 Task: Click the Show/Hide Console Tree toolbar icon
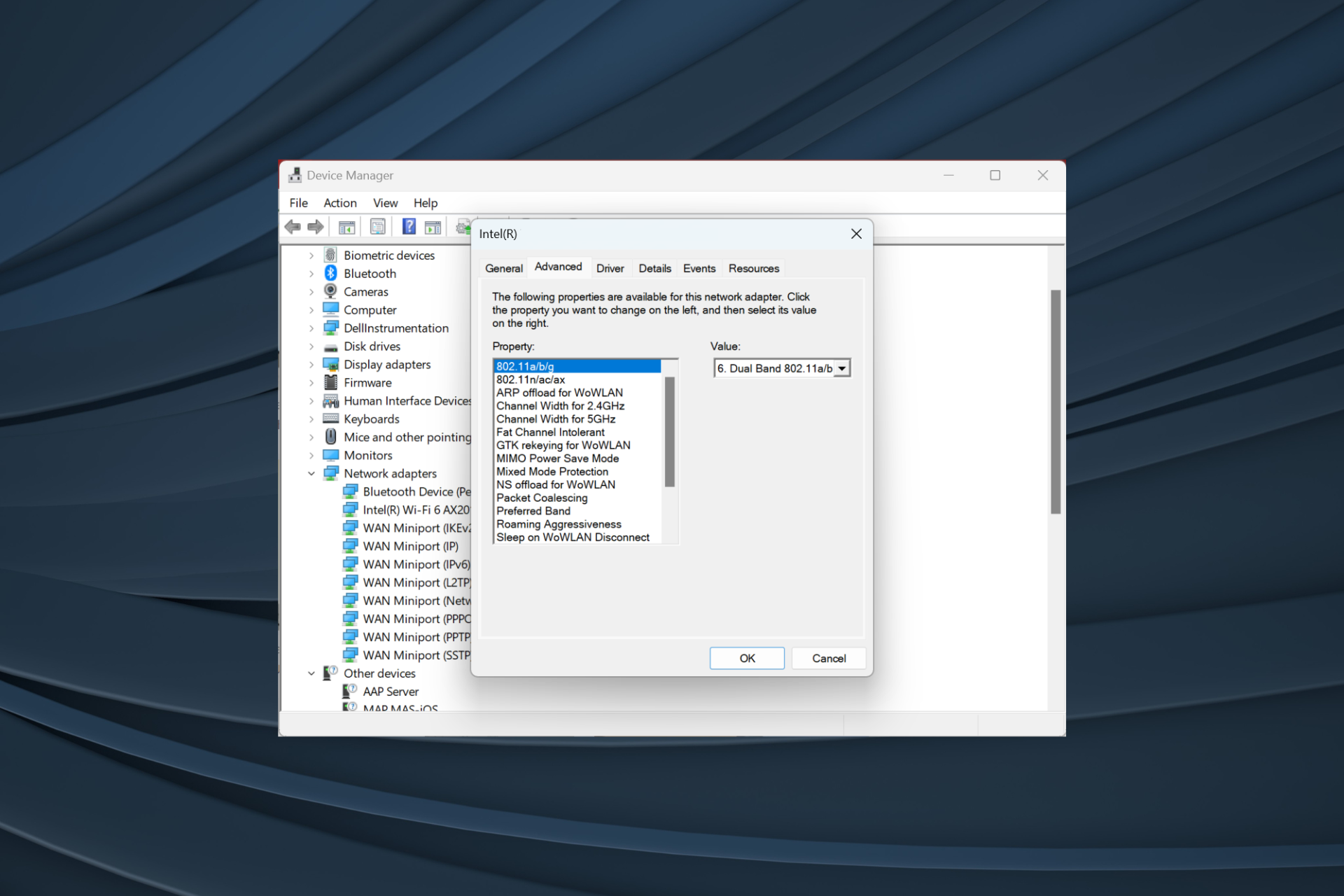coord(346,227)
